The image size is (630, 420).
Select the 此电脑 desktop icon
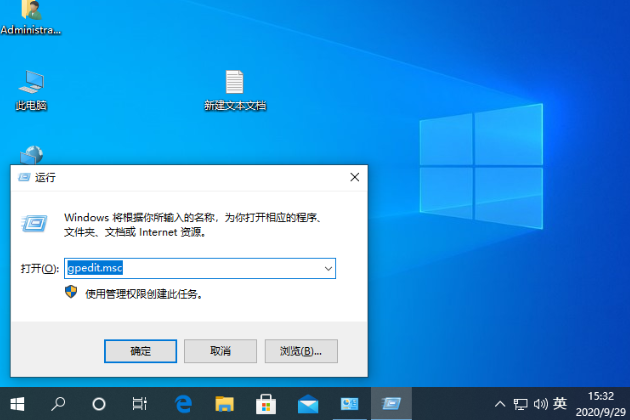click(31, 90)
